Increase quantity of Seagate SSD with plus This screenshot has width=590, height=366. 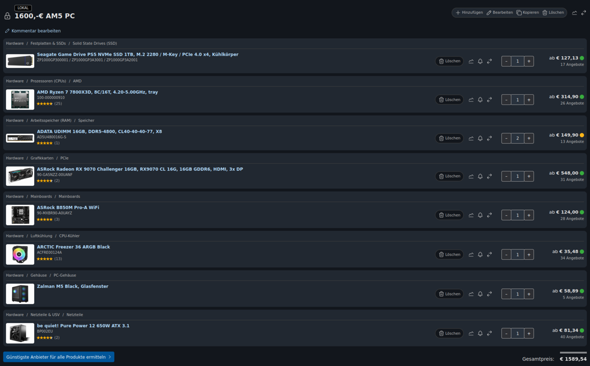(x=529, y=61)
